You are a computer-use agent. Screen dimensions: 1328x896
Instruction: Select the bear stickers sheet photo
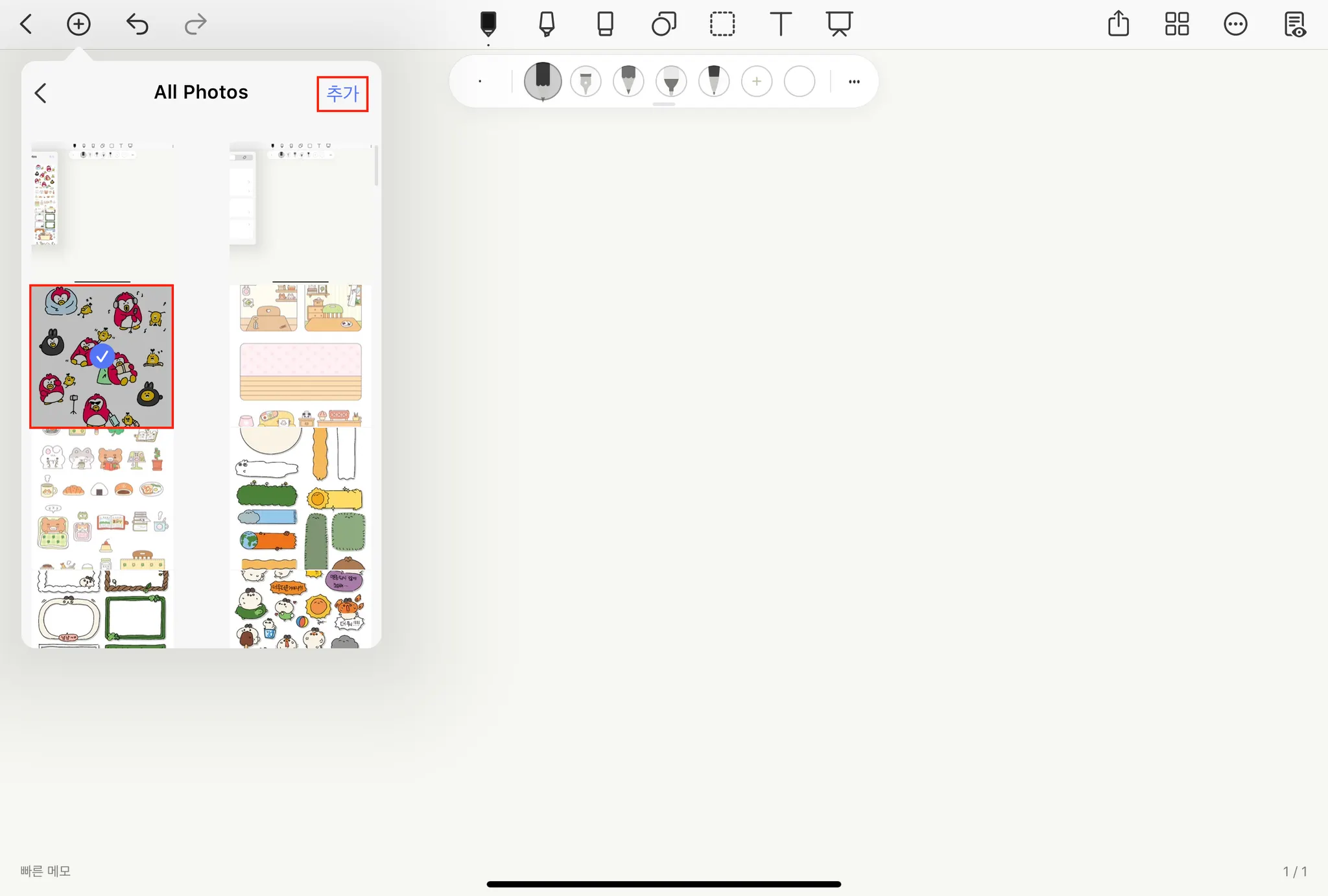click(102, 499)
